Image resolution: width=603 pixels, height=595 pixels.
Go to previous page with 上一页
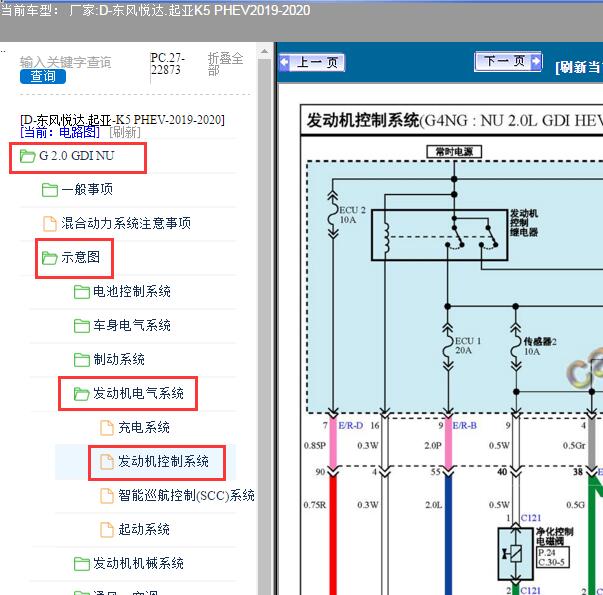coord(312,62)
